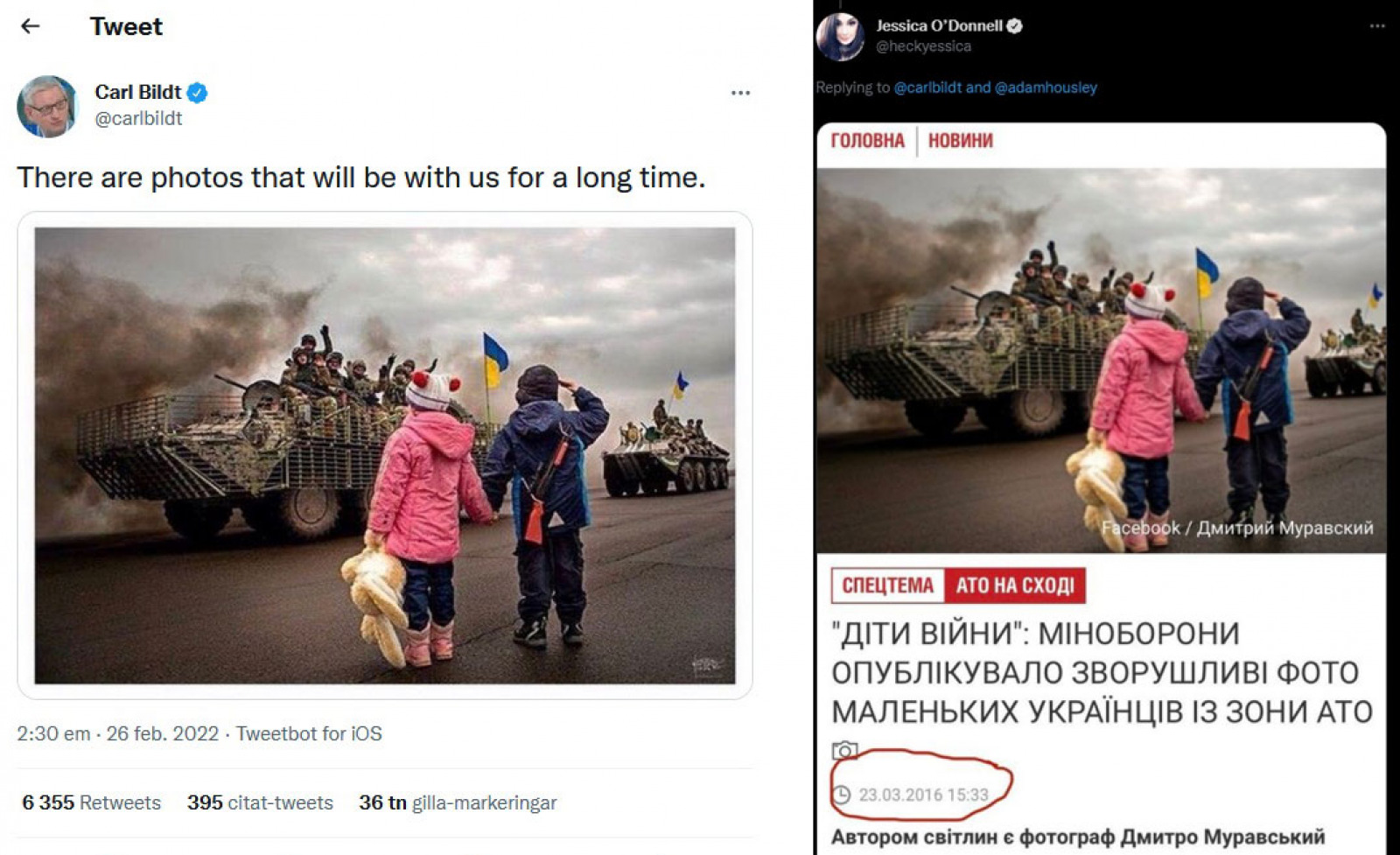Open the @adamhousley mention link
1400x855 pixels.
tap(1046, 88)
